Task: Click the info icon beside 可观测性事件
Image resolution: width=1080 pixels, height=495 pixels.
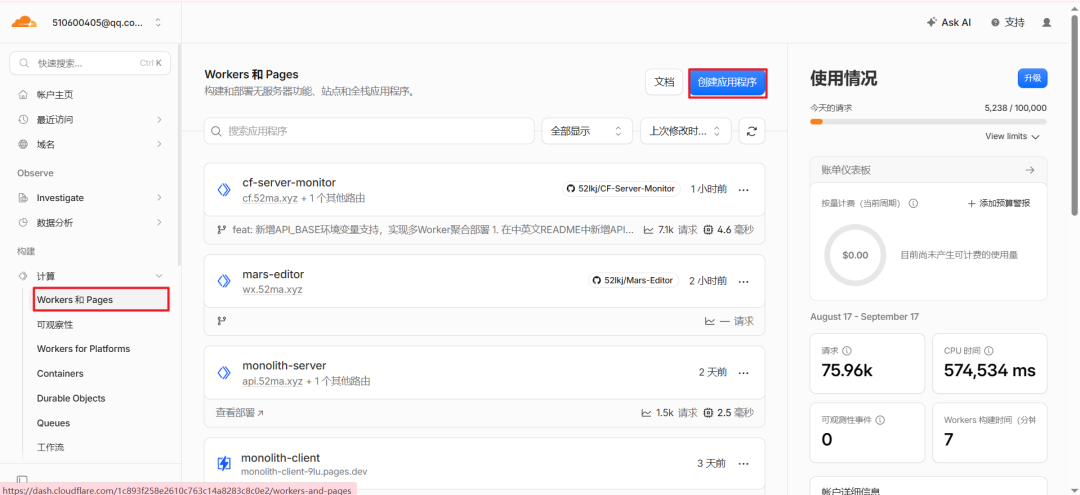Action: (880, 420)
